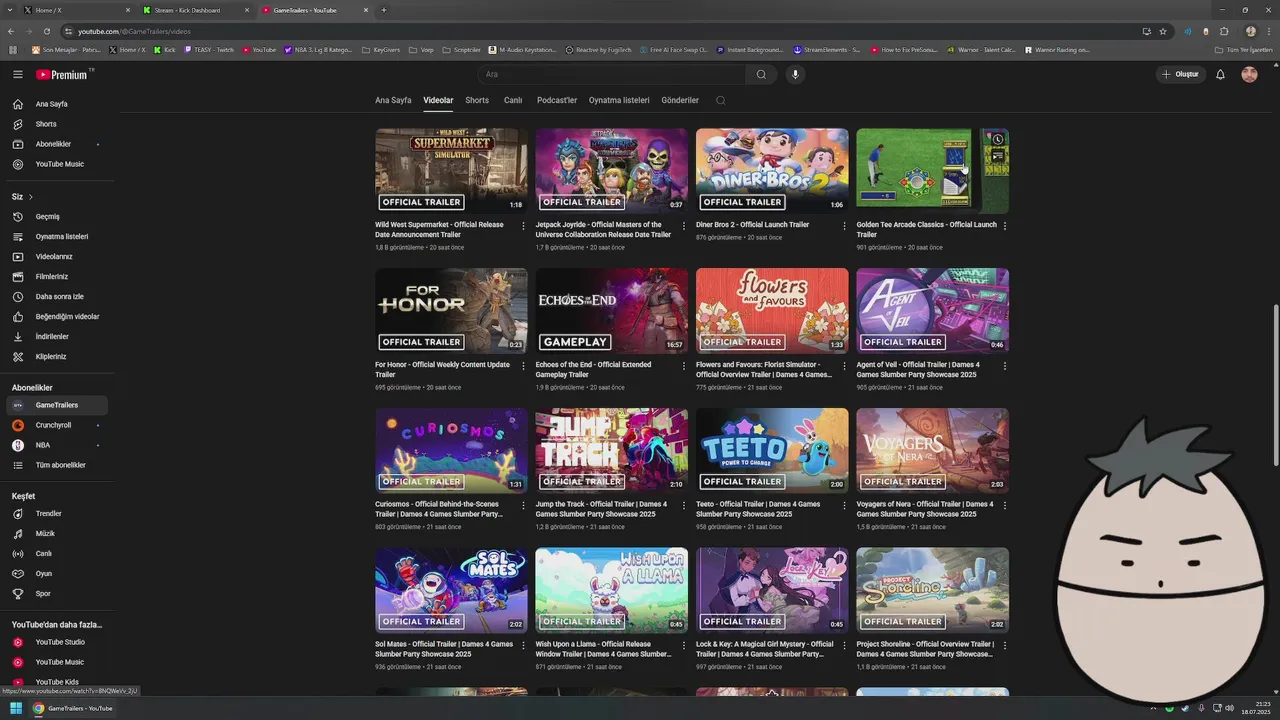Open Trendler under Keşfet
The width and height of the screenshot is (1280, 720).
57,514
